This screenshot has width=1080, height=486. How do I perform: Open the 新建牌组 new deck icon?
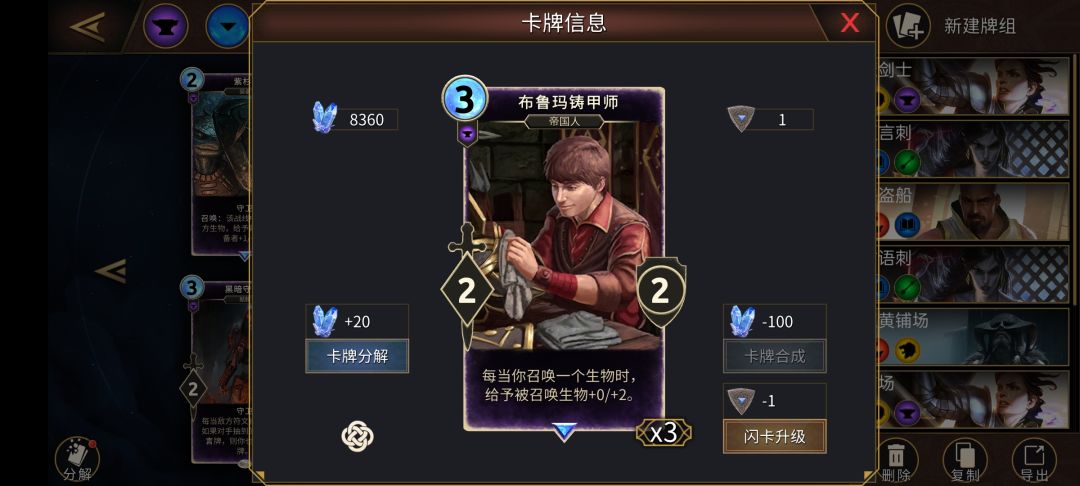tap(908, 26)
